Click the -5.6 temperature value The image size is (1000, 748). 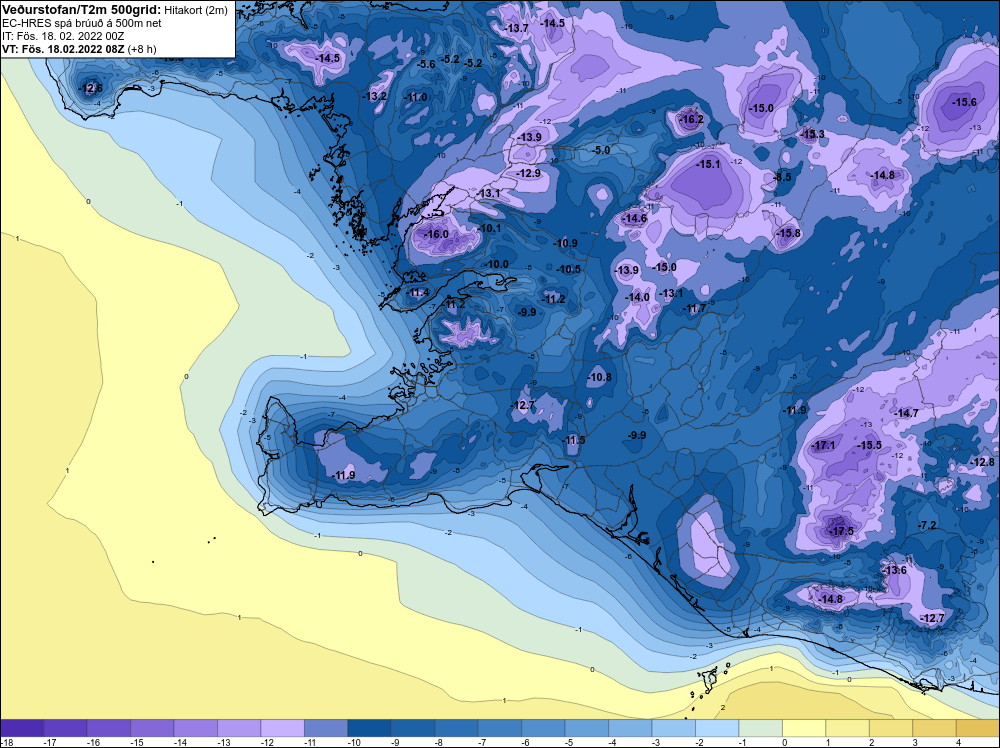(x=425, y=64)
